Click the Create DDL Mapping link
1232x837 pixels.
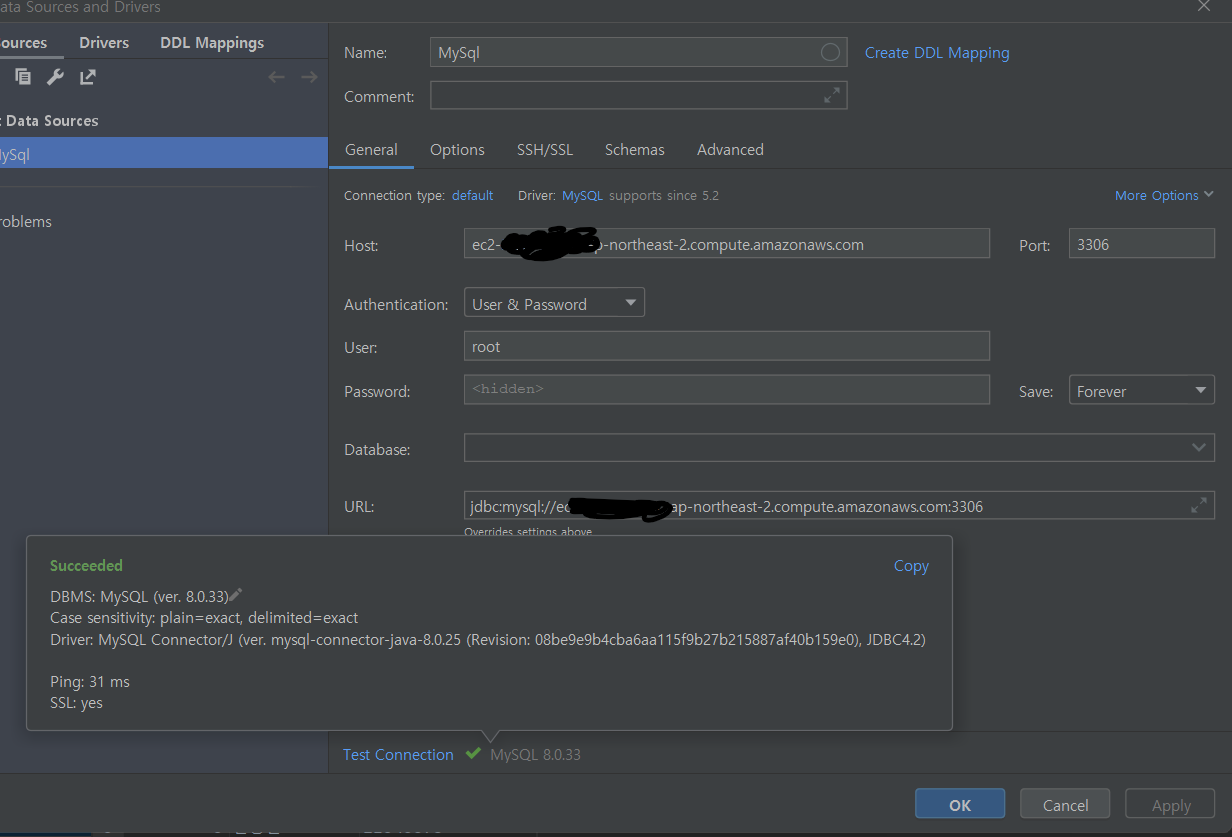pos(937,53)
